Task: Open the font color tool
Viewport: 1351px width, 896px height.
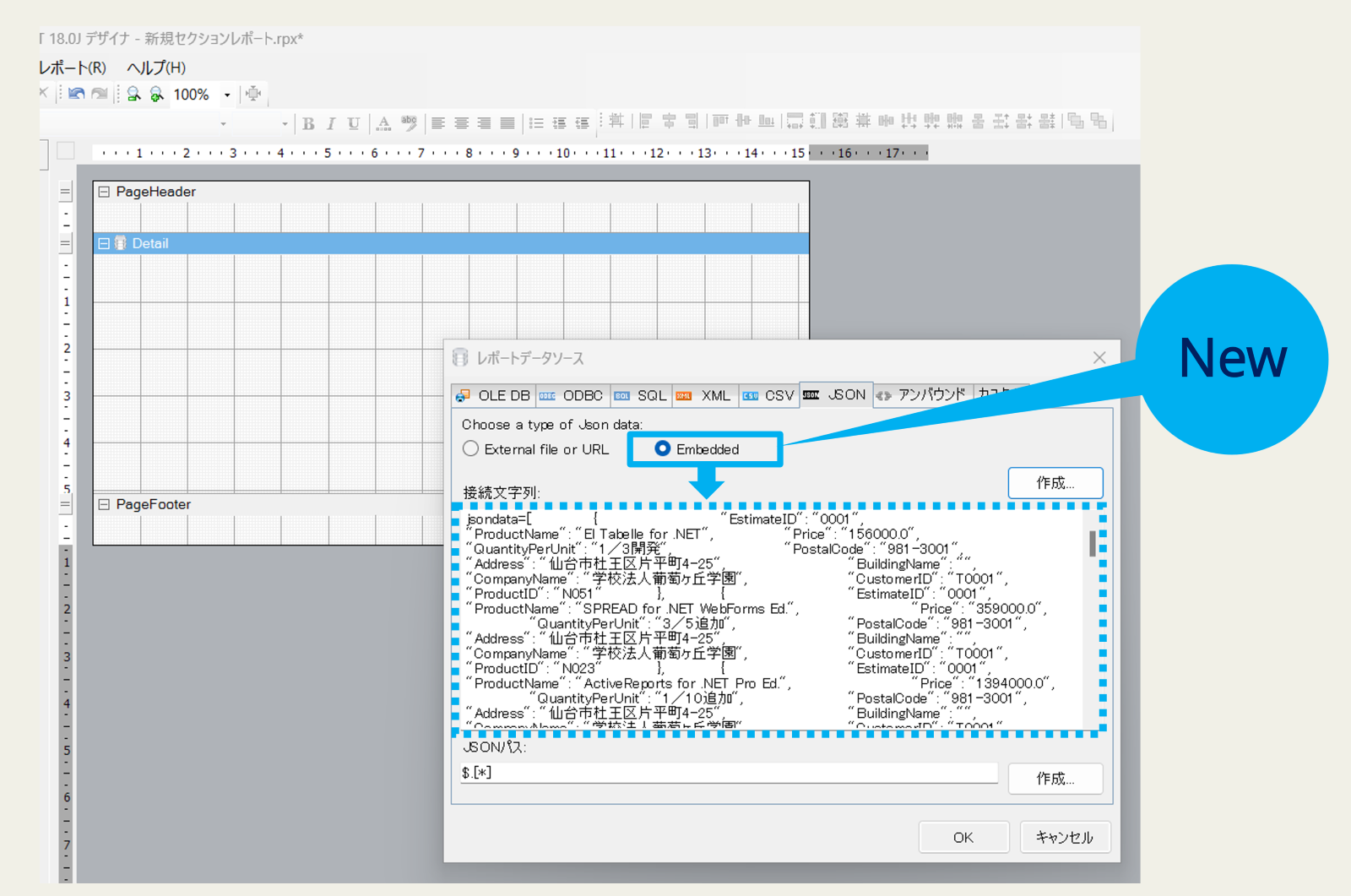Action: 384,123
